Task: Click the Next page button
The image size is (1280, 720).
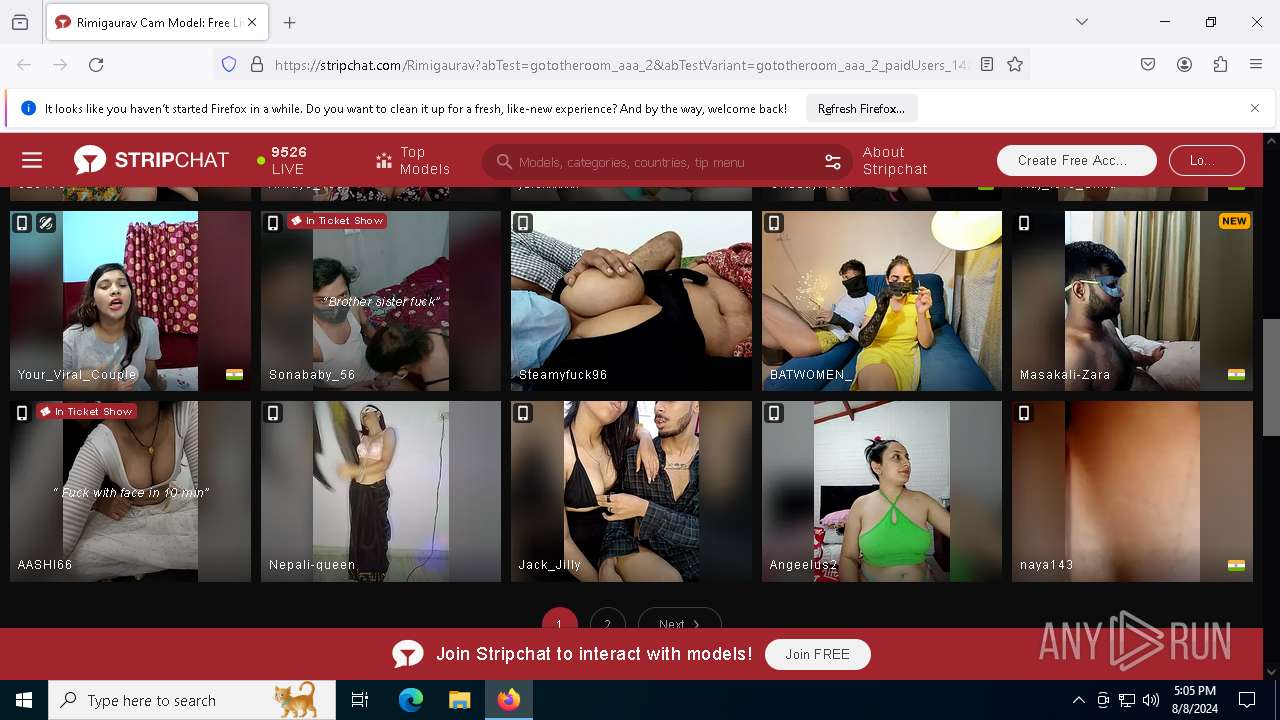Action: coord(679,620)
